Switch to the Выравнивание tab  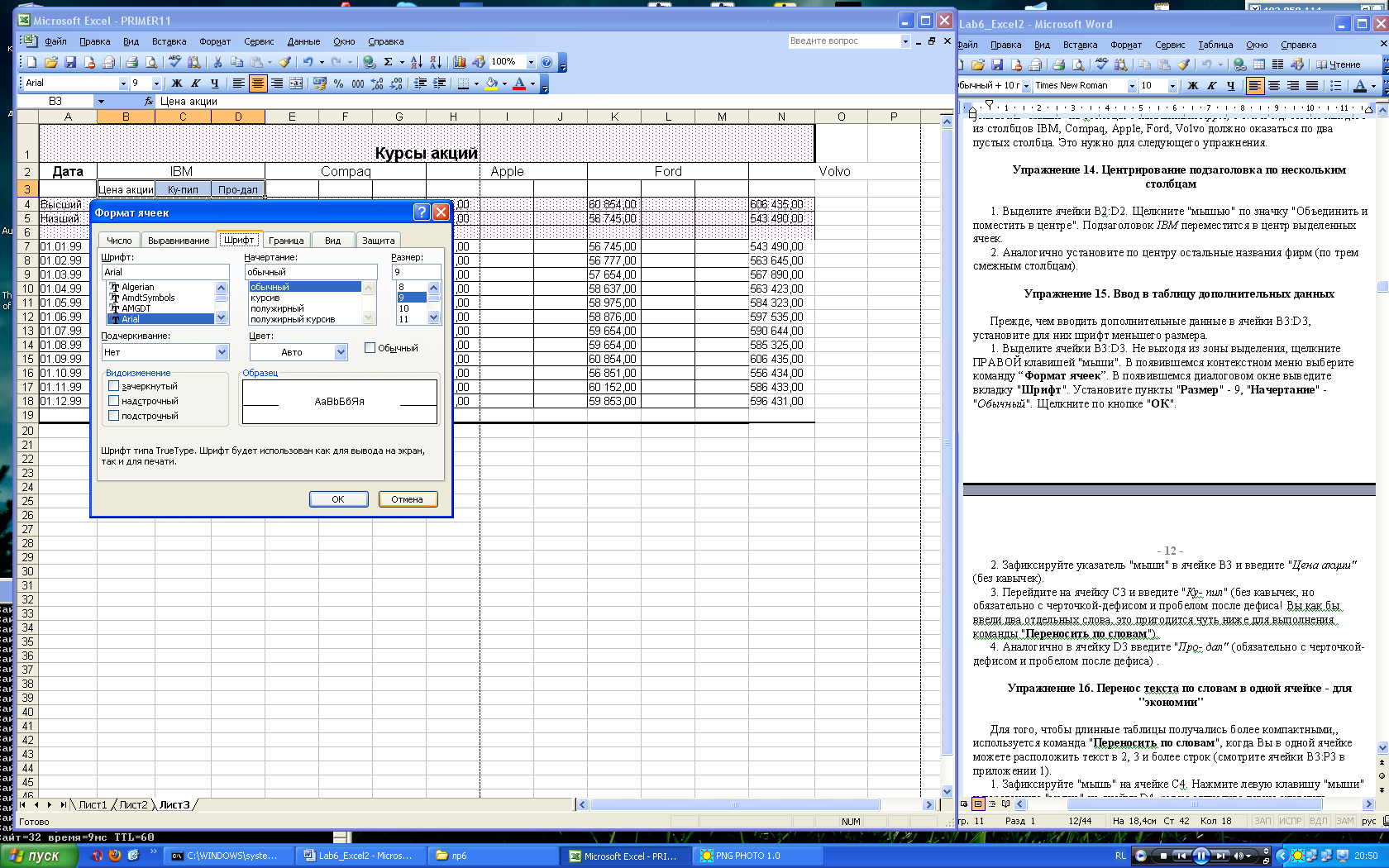[x=179, y=241]
